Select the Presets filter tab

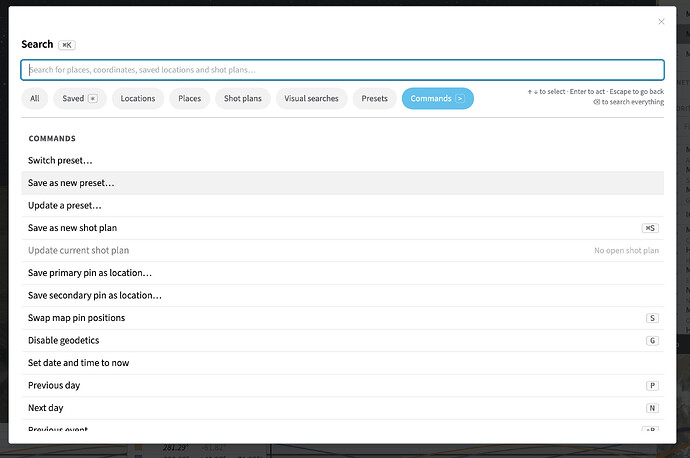[x=374, y=99]
